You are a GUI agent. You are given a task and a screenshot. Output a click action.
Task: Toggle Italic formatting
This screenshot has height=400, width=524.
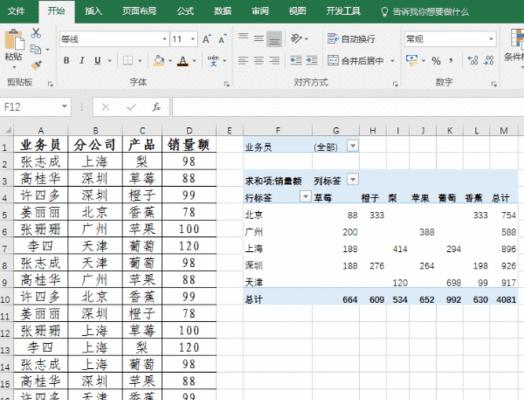click(82, 60)
